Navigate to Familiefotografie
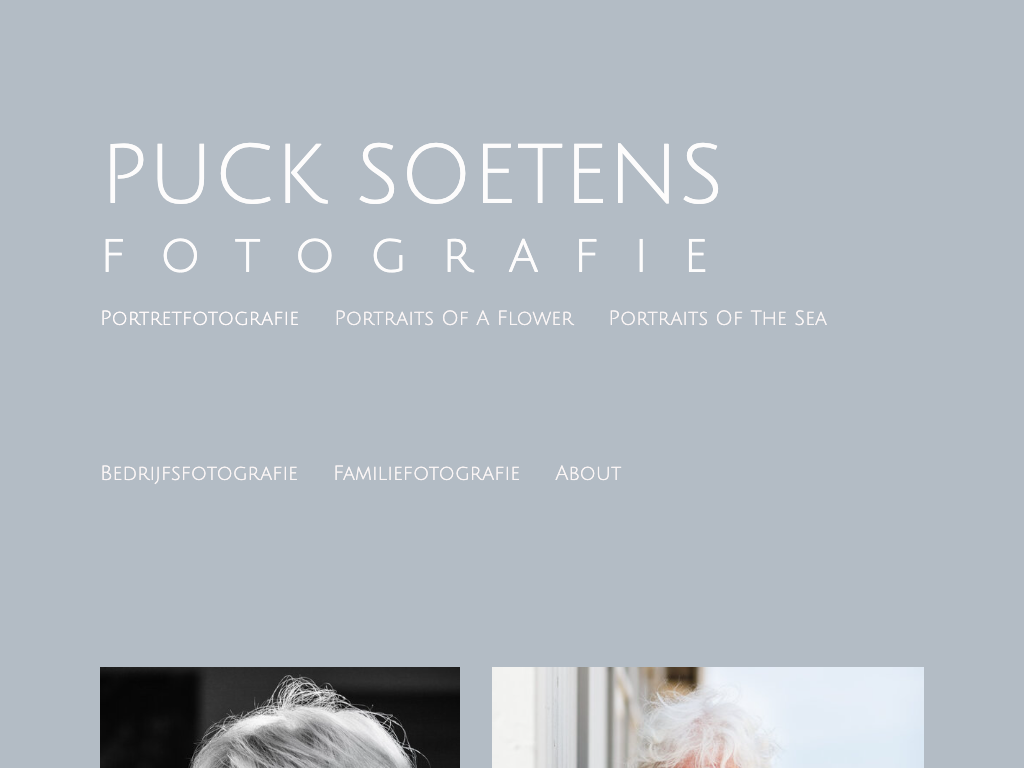Viewport: 1024px width, 768px height. (426, 473)
